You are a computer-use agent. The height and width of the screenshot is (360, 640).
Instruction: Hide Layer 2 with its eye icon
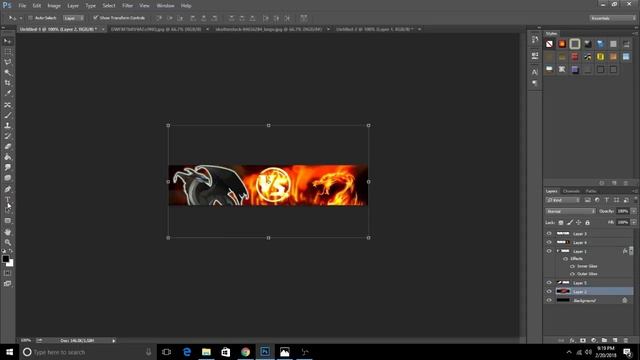[x=549, y=291]
